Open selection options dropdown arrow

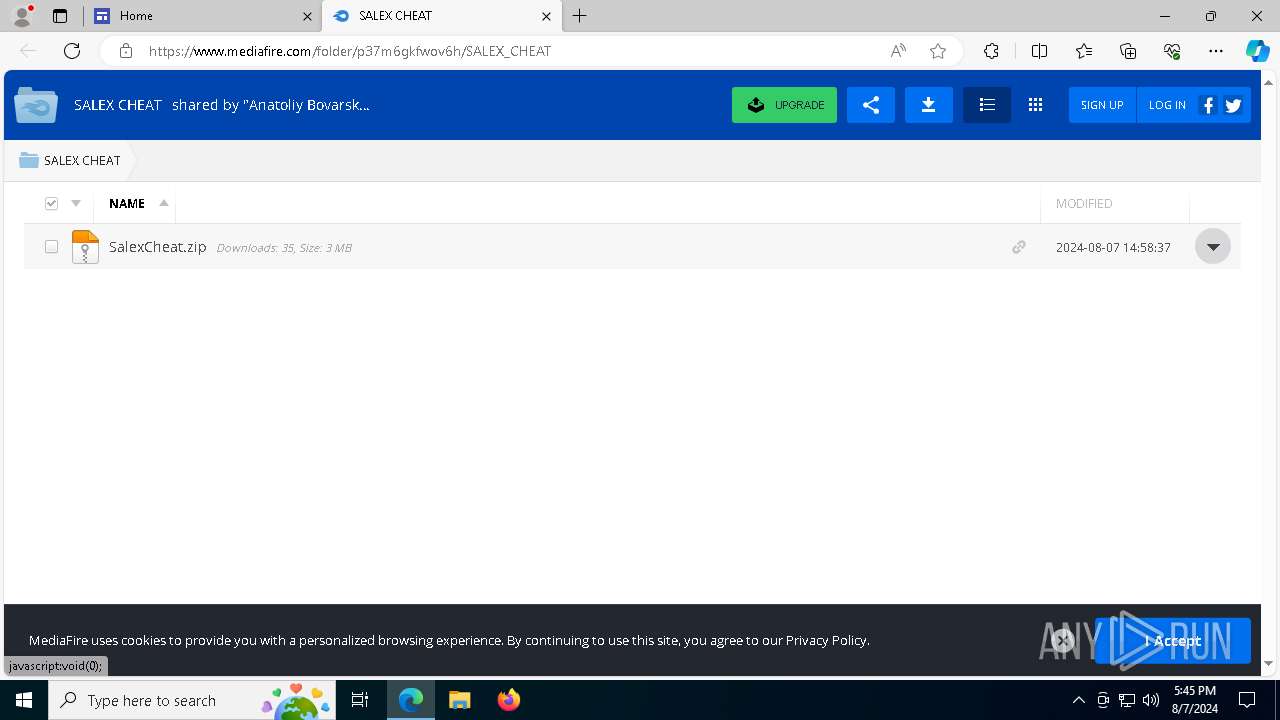tap(76, 203)
